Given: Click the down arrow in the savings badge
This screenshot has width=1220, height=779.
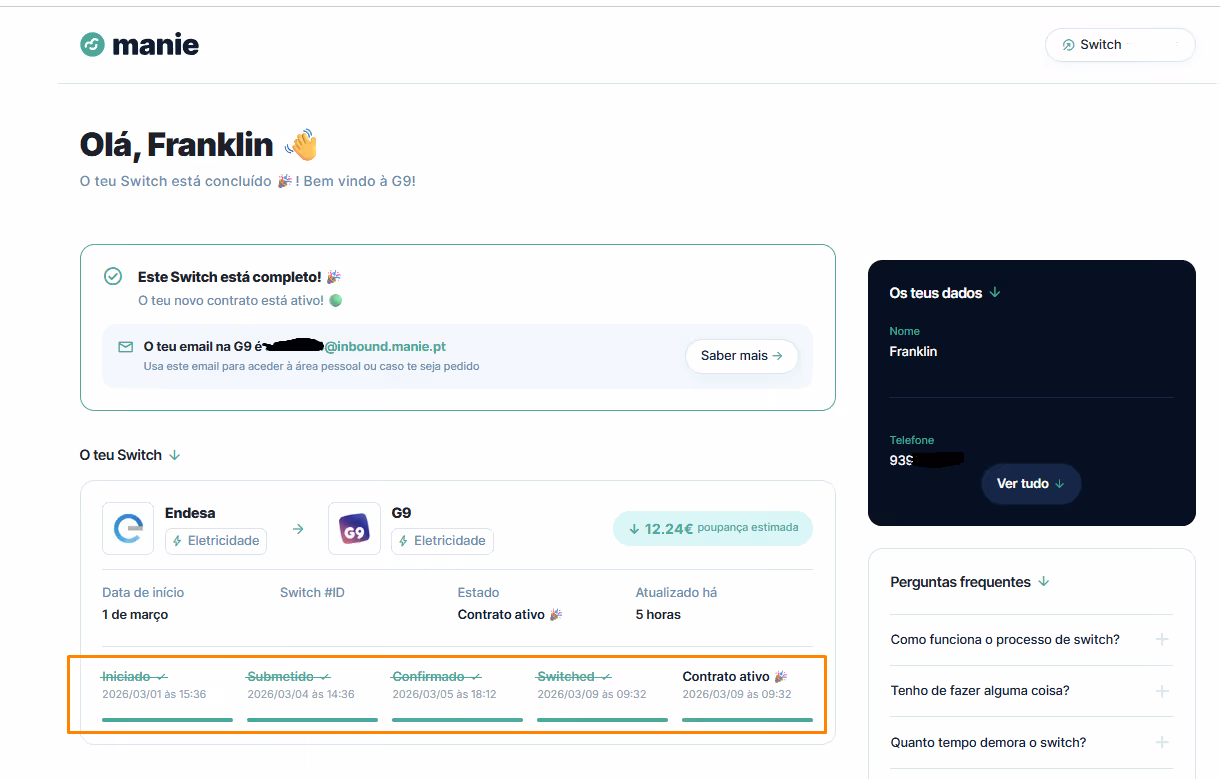Looking at the screenshot, I should [x=634, y=529].
